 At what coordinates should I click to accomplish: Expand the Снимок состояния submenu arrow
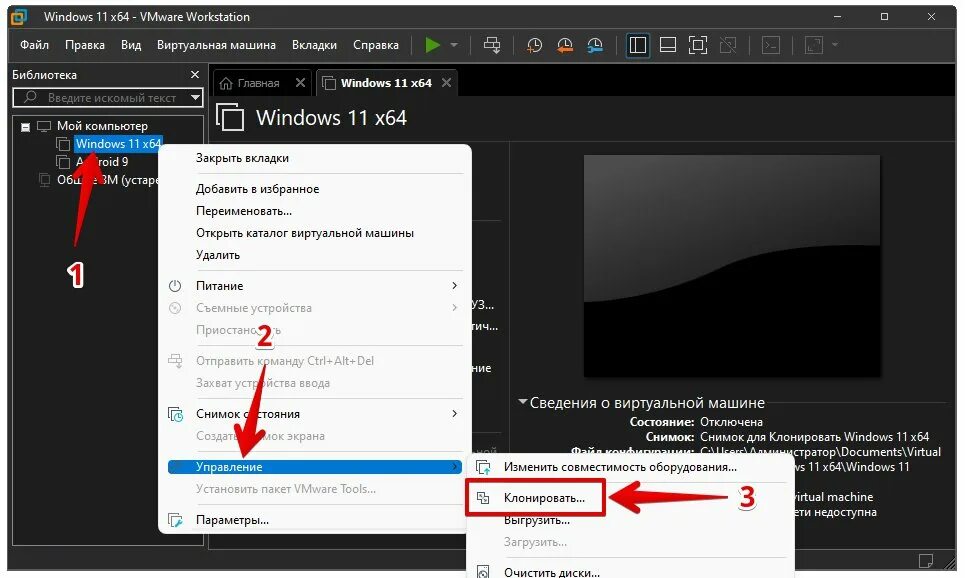(454, 414)
